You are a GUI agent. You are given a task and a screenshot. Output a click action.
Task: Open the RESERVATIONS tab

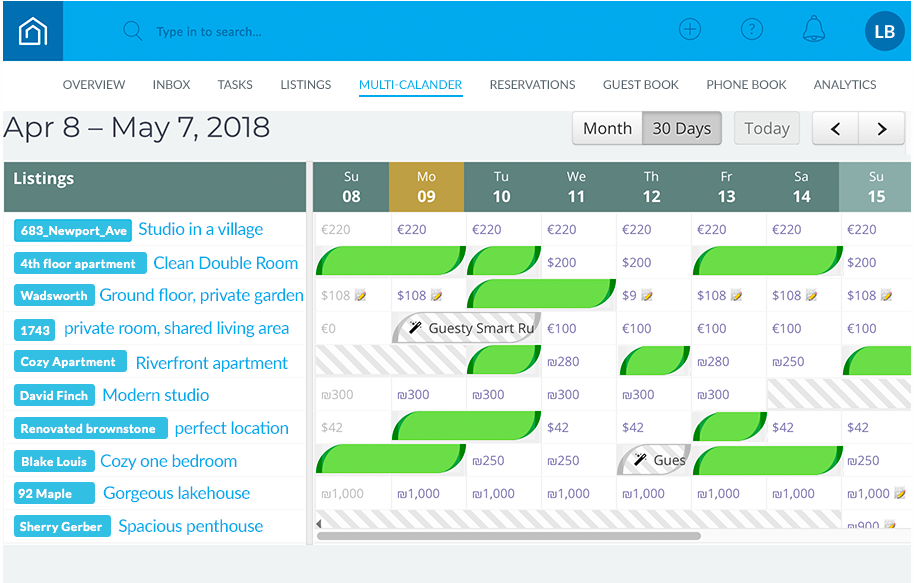tap(532, 85)
